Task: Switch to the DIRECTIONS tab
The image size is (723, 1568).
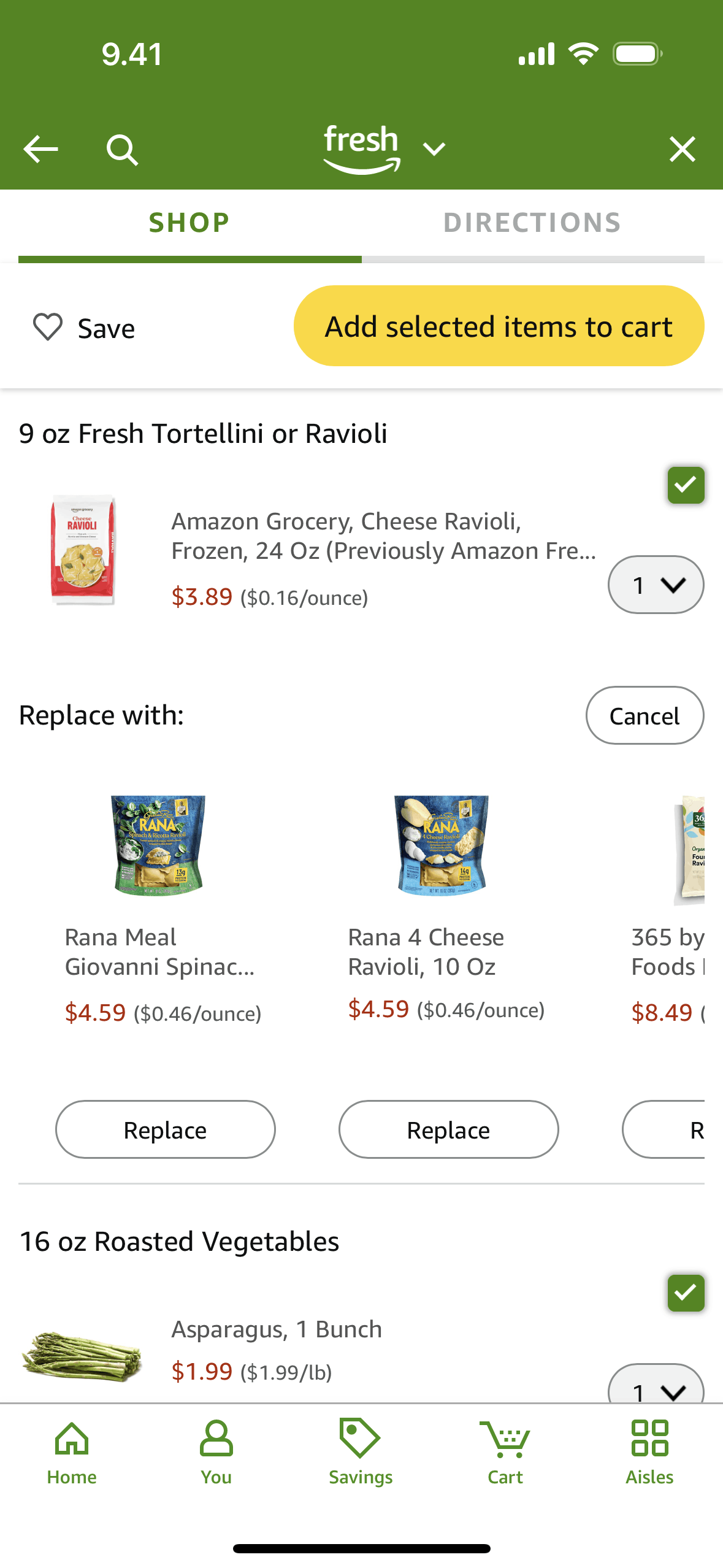Action: pos(532,223)
